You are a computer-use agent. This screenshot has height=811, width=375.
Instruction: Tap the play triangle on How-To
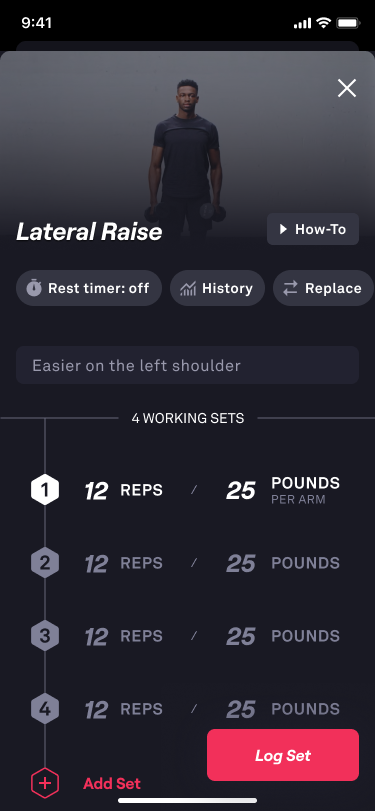(283, 229)
